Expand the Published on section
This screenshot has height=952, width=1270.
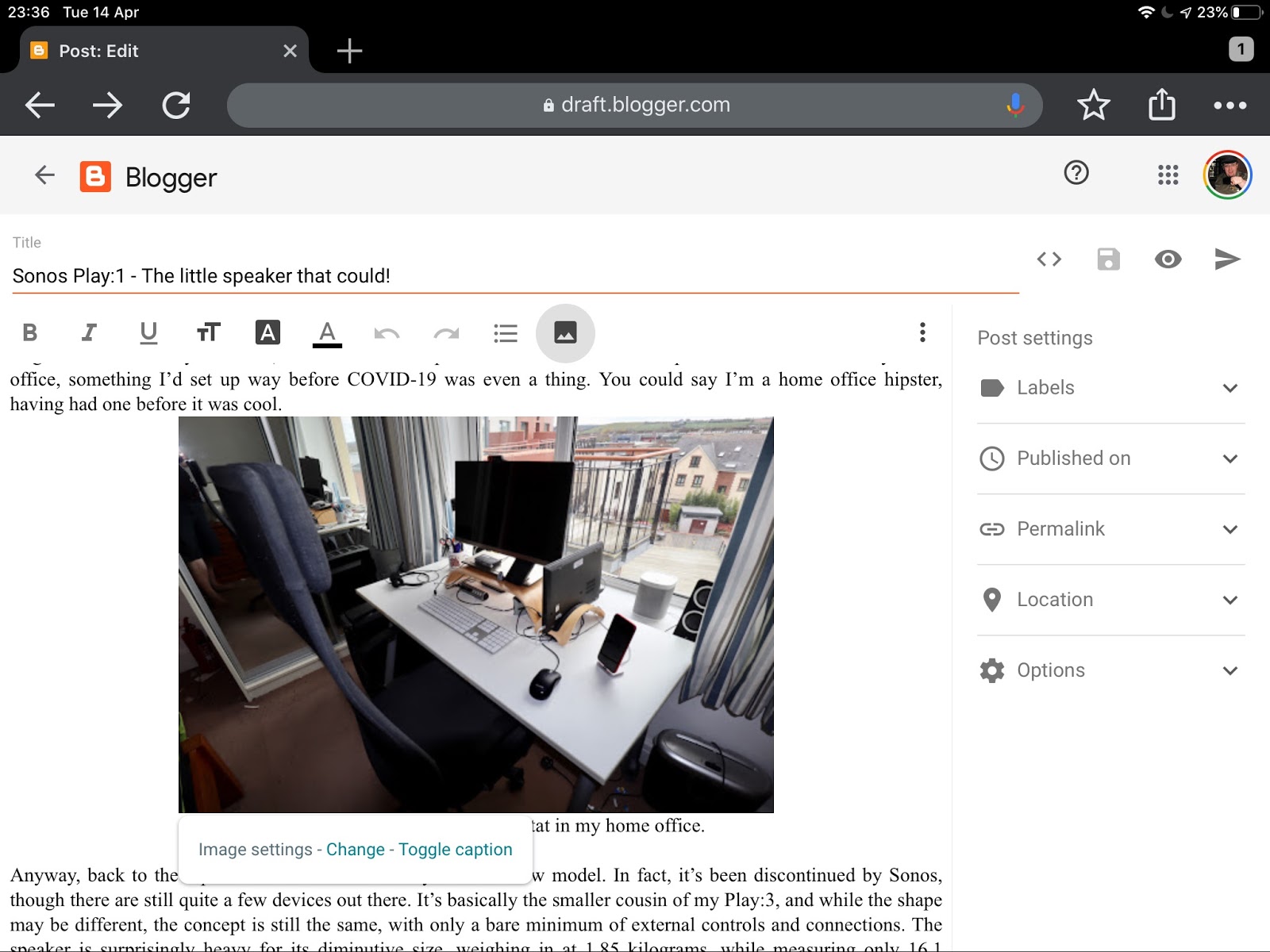pos(1110,459)
